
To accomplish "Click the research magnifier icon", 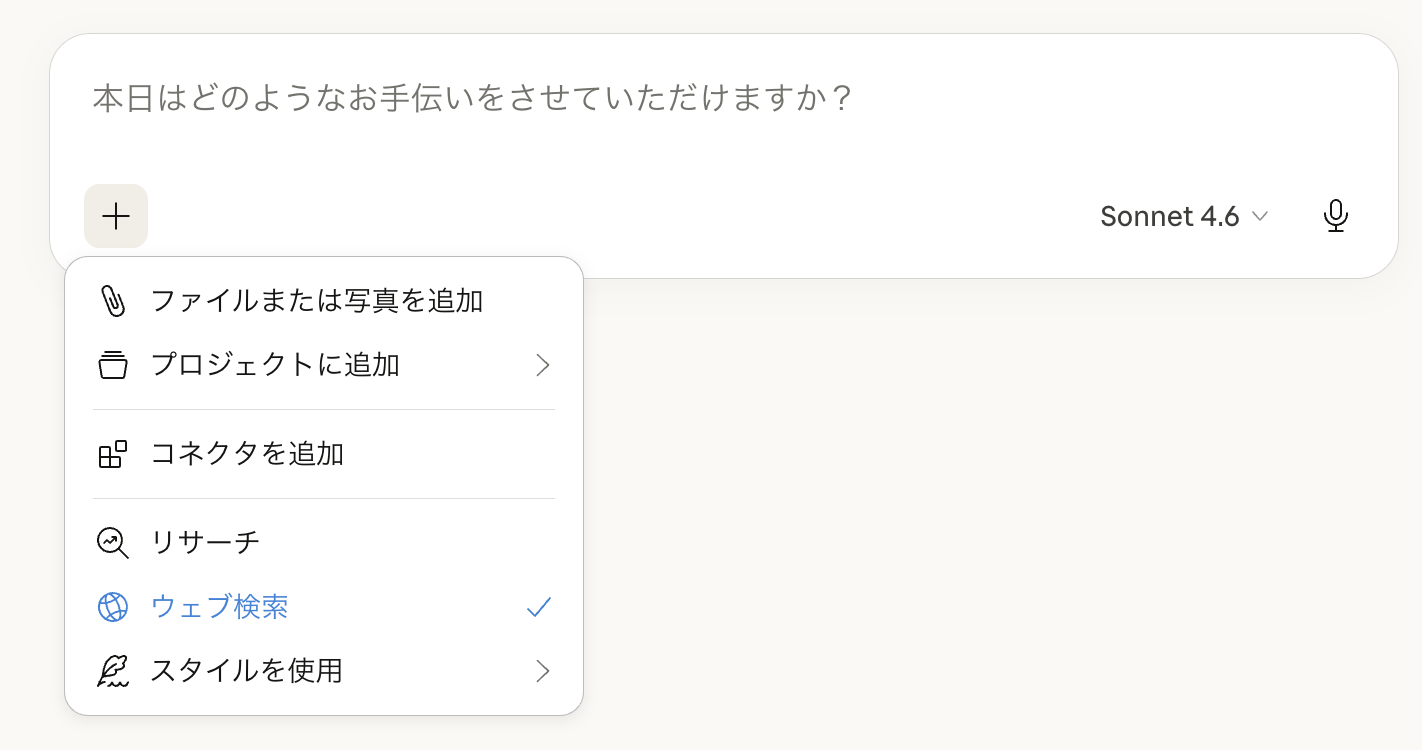I will pos(113,543).
